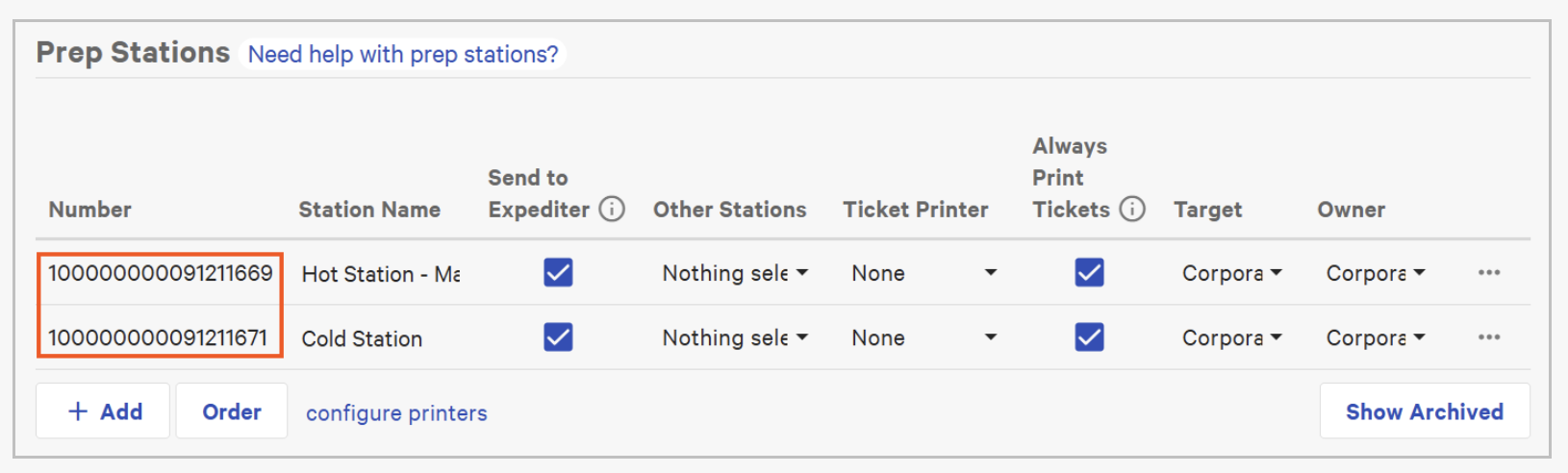Open the configure printers link
The height and width of the screenshot is (473, 1568).
coord(396,413)
